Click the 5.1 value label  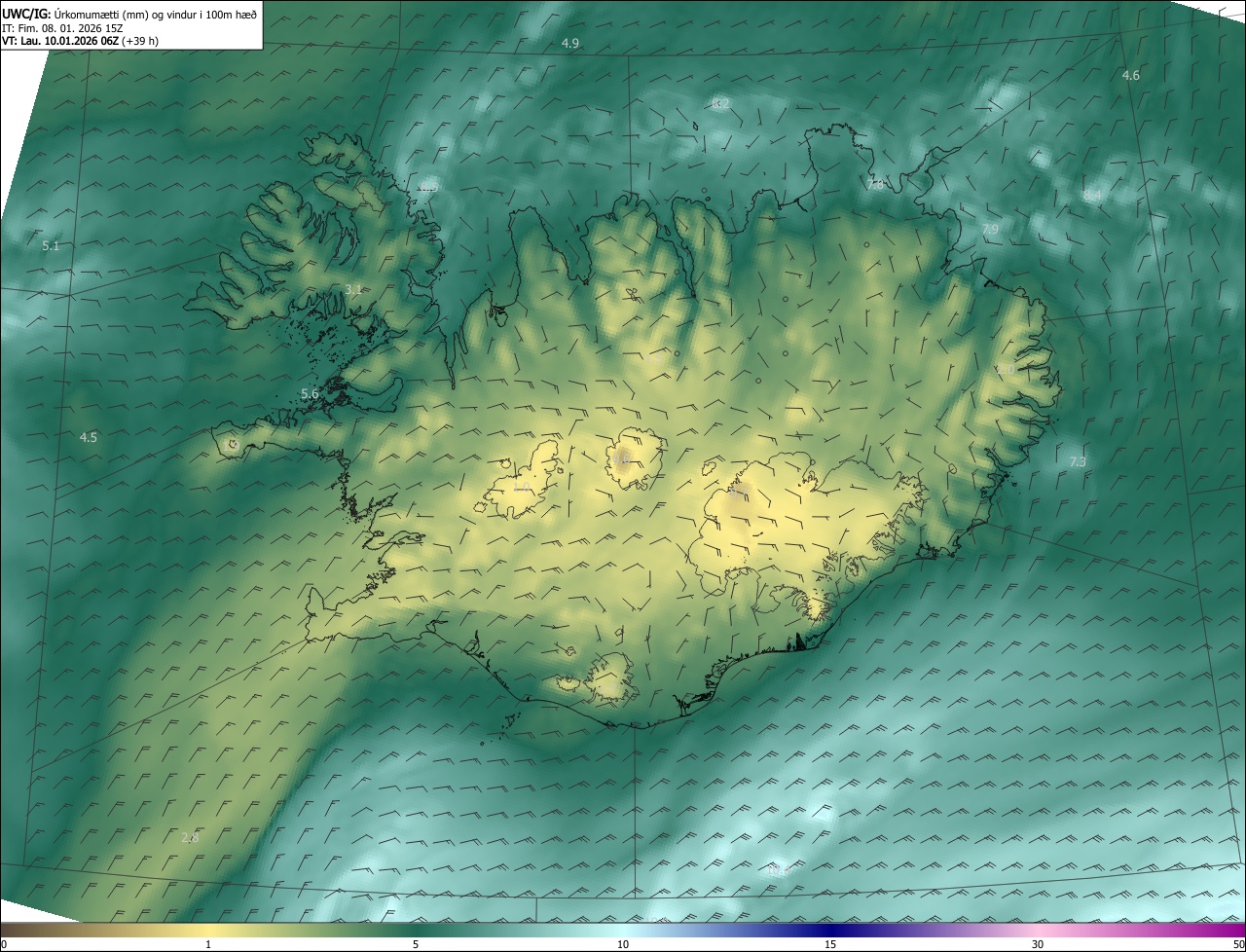coord(51,246)
